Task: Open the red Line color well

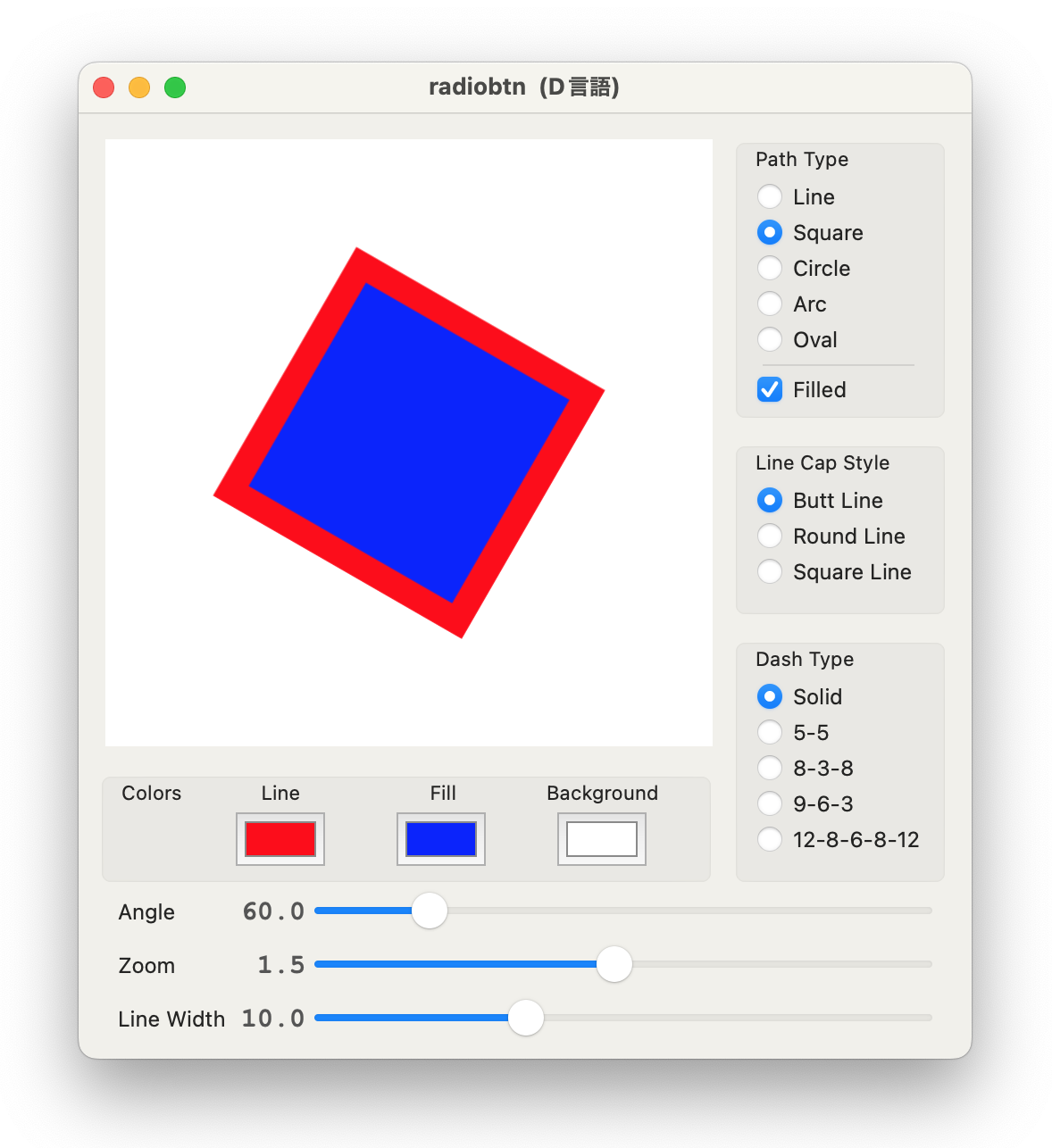Action: coord(280,839)
